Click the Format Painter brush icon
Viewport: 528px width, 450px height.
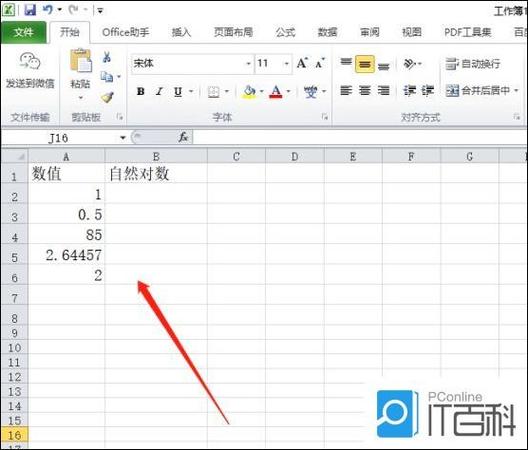click(x=107, y=97)
